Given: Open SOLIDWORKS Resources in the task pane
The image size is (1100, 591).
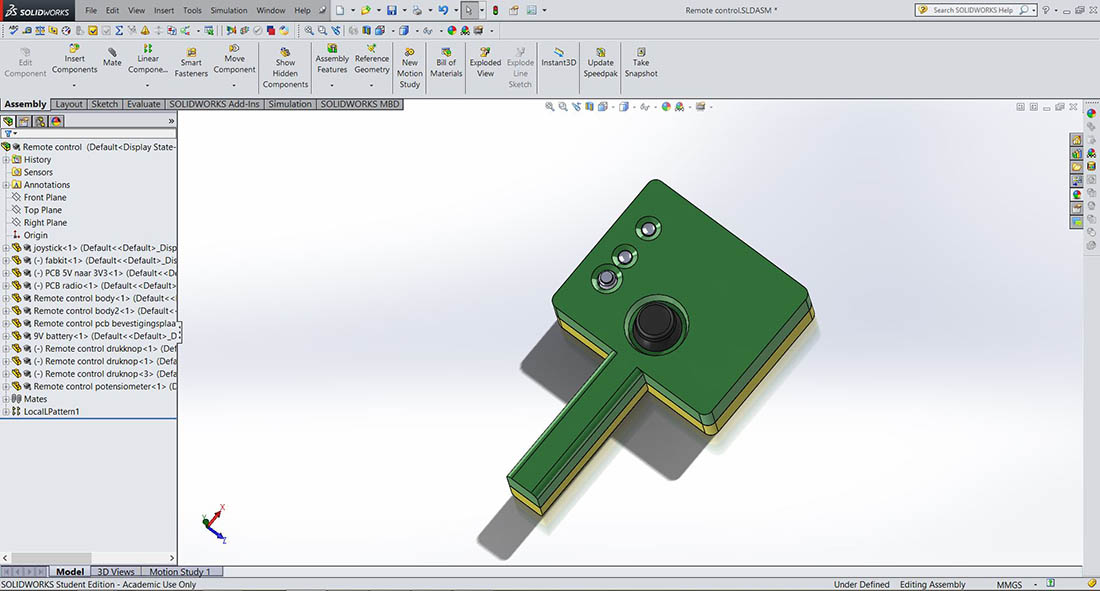Looking at the screenshot, I should [1076, 140].
